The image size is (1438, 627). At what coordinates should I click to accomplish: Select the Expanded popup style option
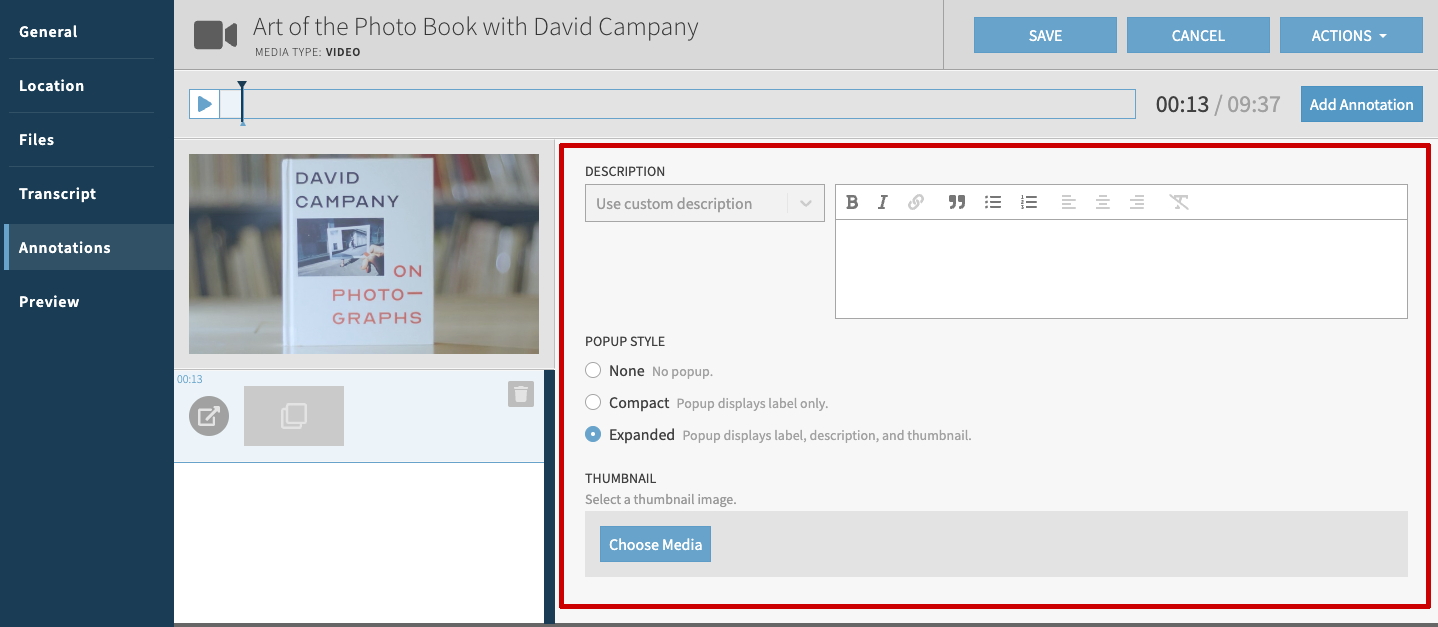pyautogui.click(x=592, y=434)
